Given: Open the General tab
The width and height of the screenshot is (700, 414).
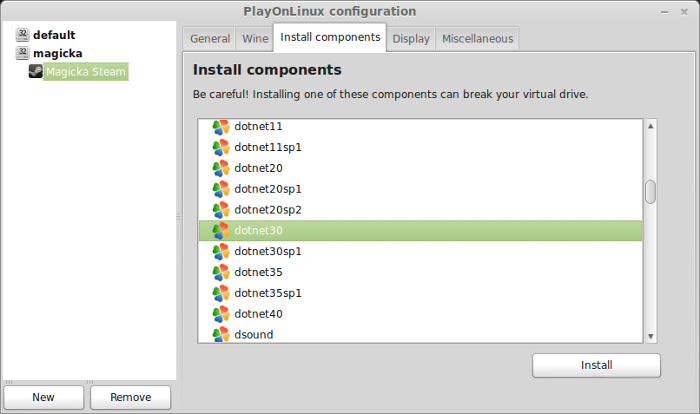Looking at the screenshot, I should [210, 39].
